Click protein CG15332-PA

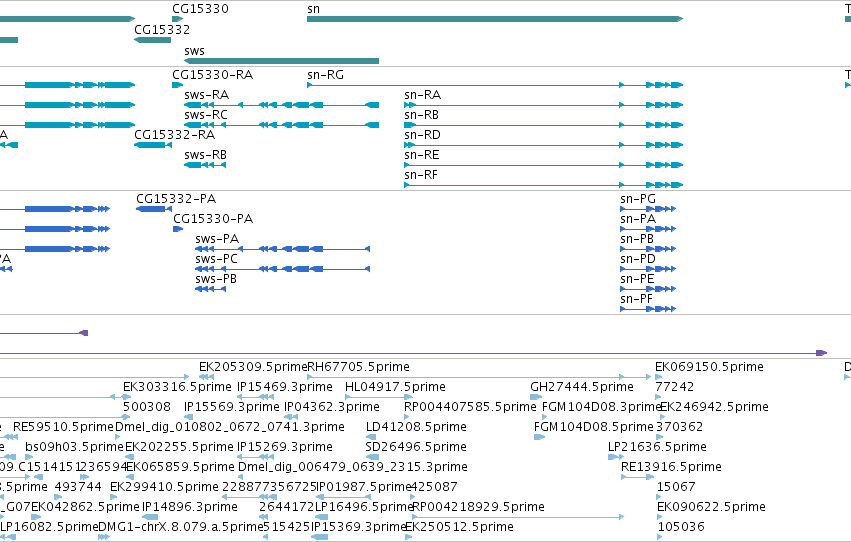tap(154, 209)
